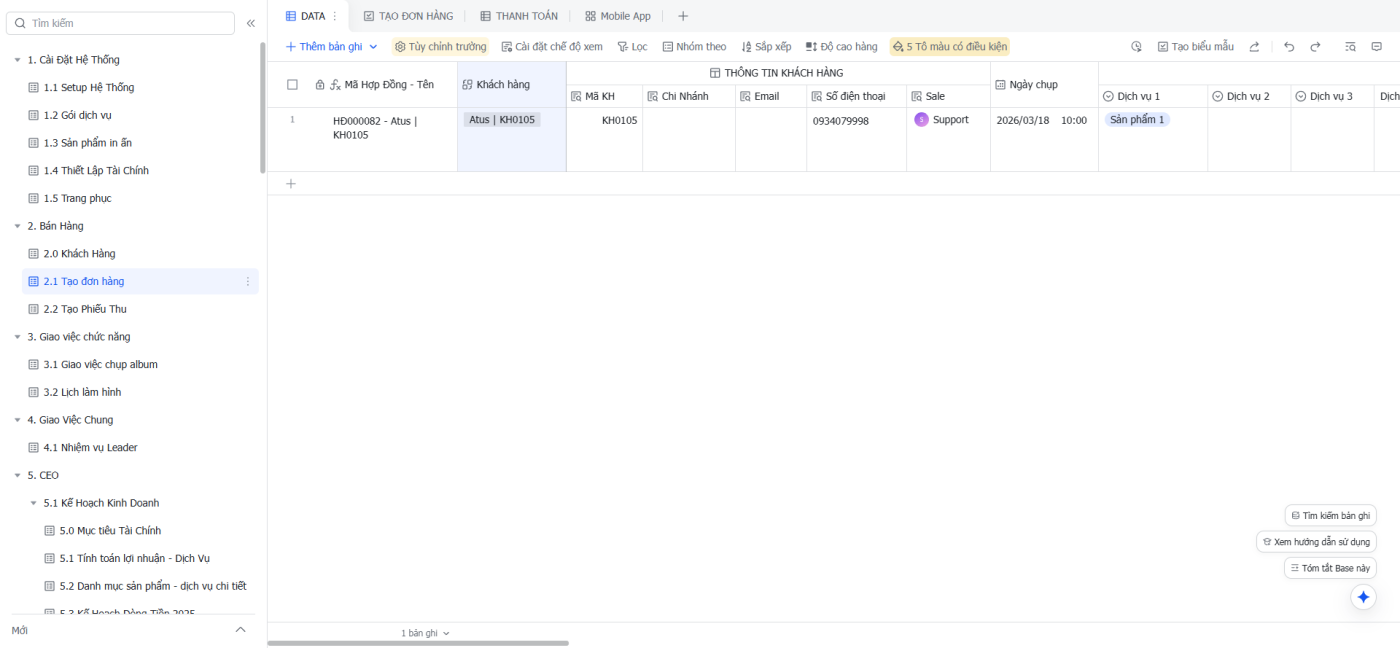Click the blue AI sparkle assistant button
Image resolution: width=1400 pixels, height=648 pixels.
(x=1363, y=597)
